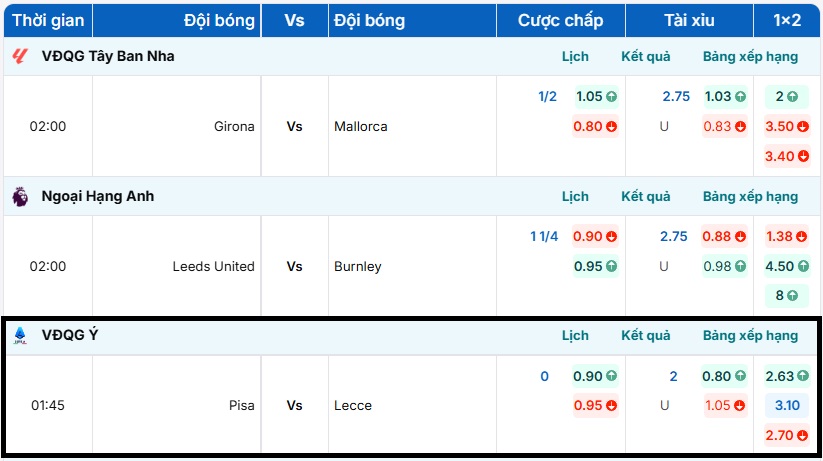823x461 pixels.
Task: Click the 1 1/4 handicap line for Leeds
Action: pyautogui.click(x=544, y=236)
